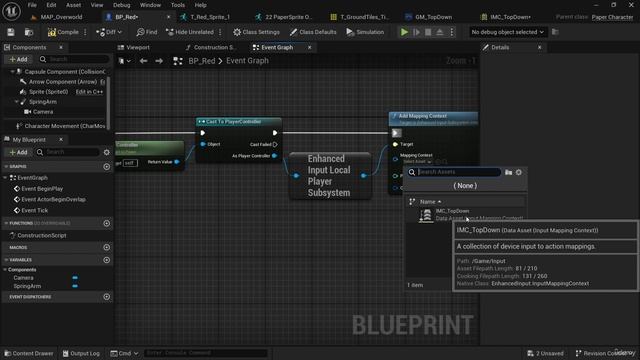Navigate back in graph history
640x360 pixels.
click(143, 61)
